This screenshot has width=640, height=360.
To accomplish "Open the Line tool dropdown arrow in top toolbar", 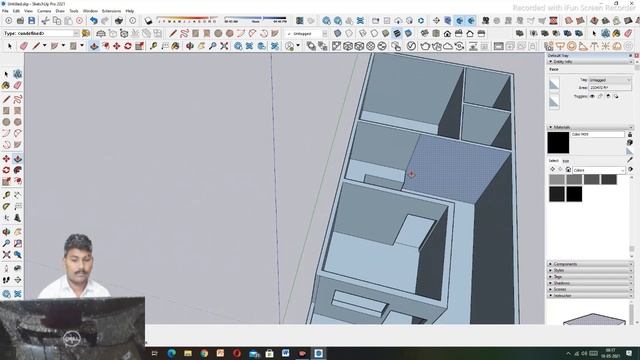I will click(x=44, y=46).
